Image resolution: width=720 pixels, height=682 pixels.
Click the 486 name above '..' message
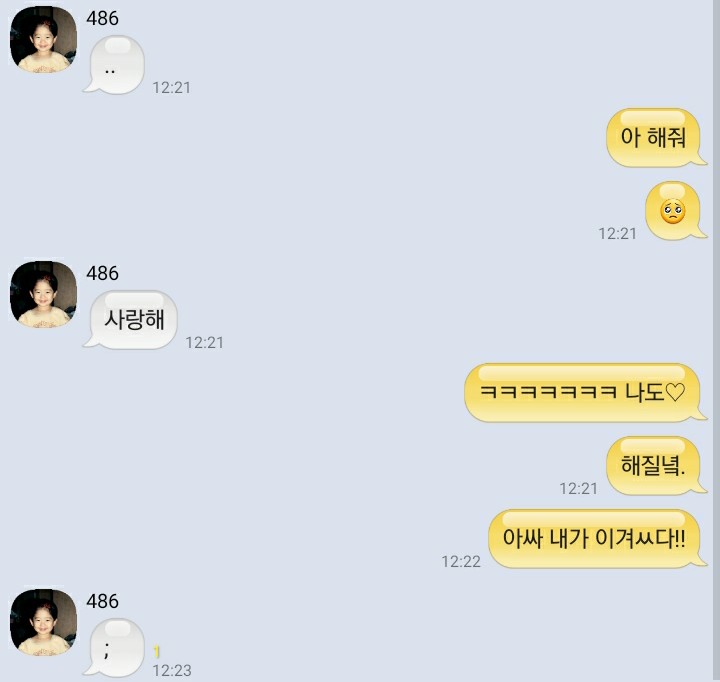click(102, 18)
